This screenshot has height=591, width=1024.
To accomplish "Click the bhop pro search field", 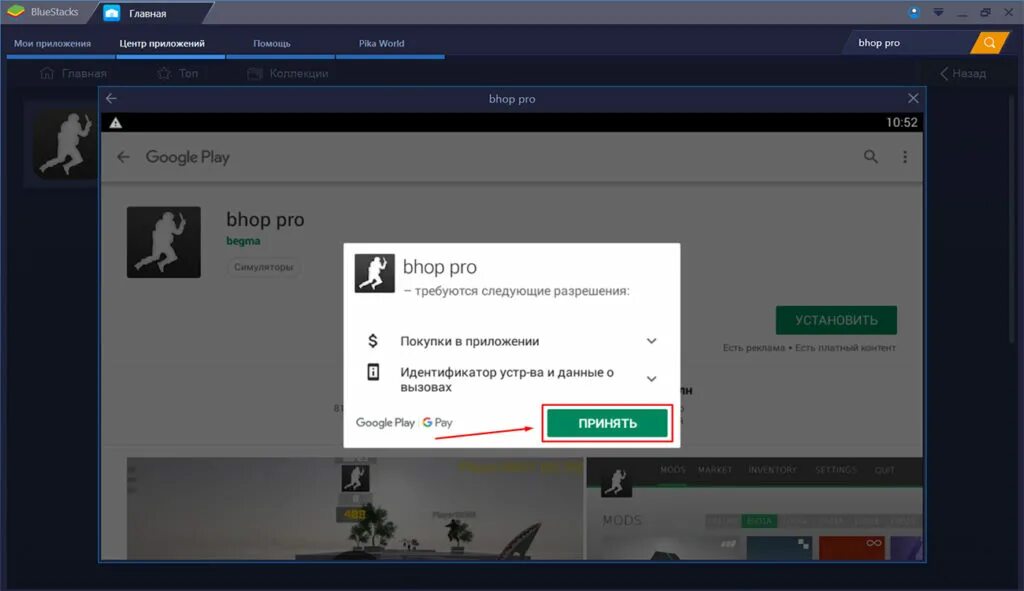I will (908, 42).
